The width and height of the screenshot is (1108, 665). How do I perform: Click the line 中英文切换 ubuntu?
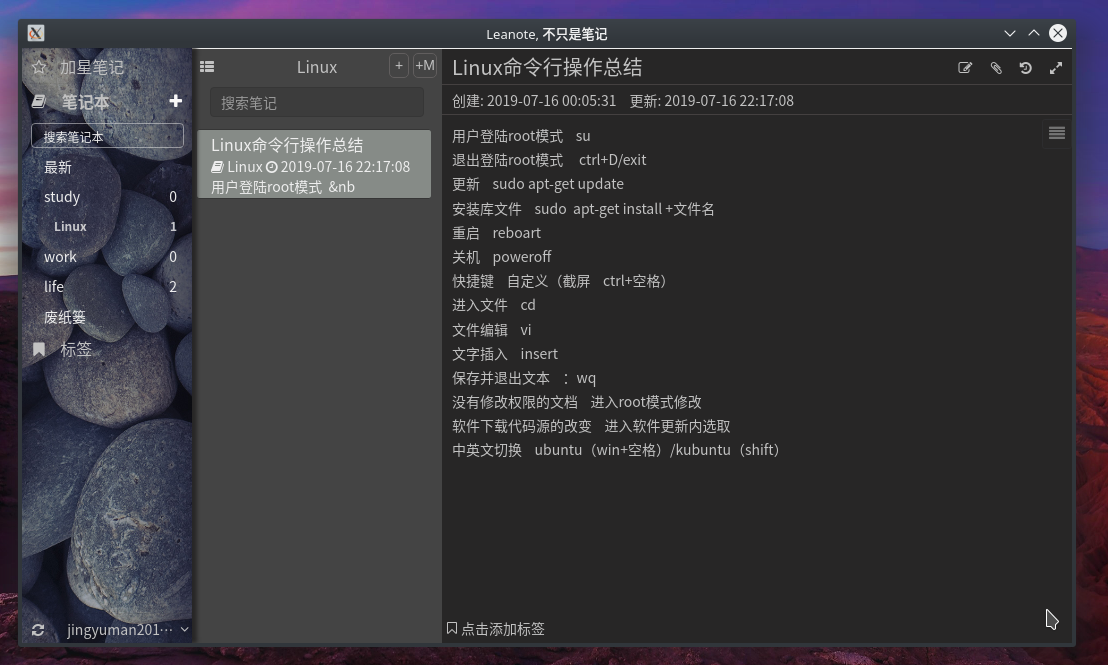coord(615,450)
